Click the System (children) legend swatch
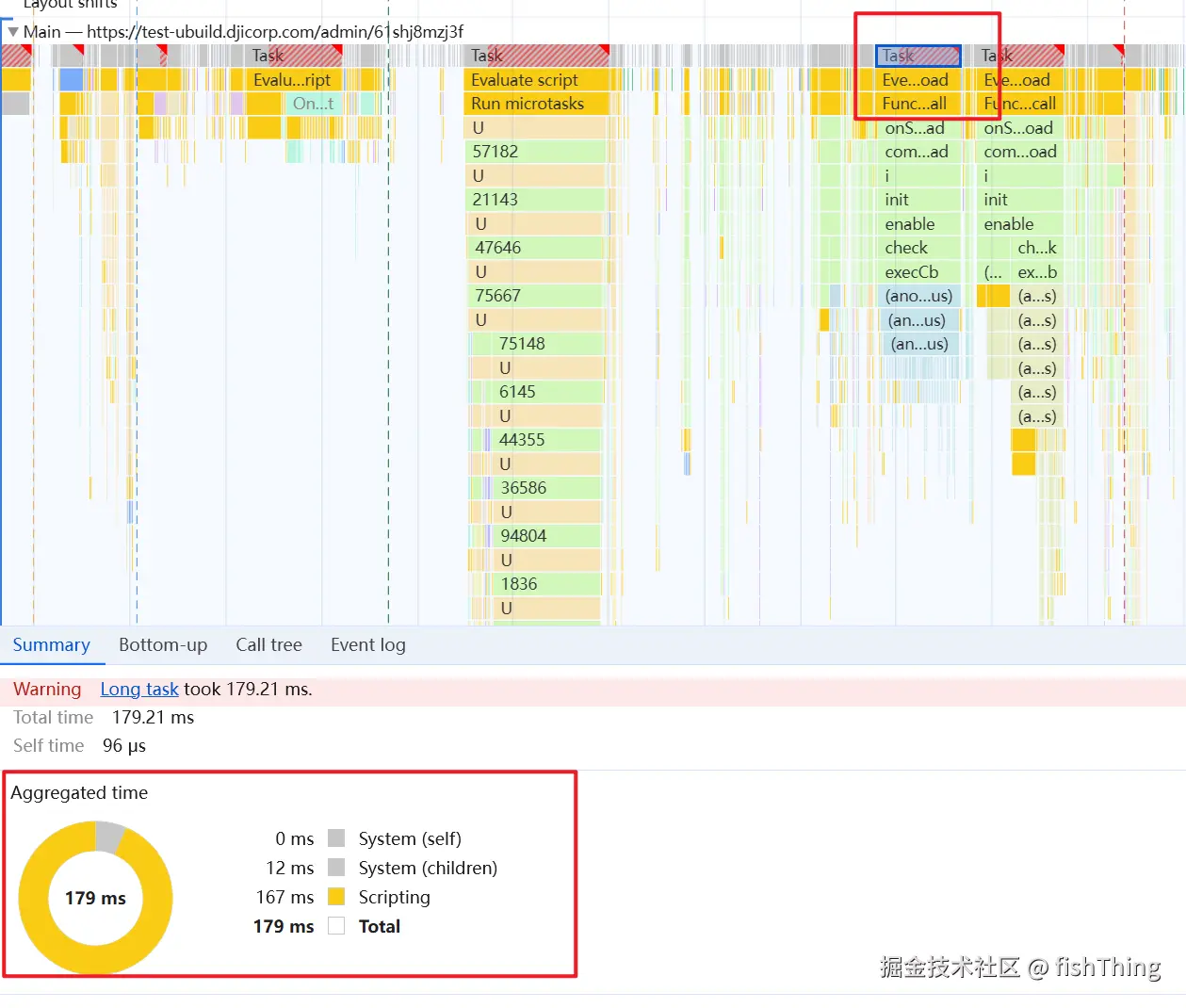The height and width of the screenshot is (1008, 1186). (x=336, y=868)
